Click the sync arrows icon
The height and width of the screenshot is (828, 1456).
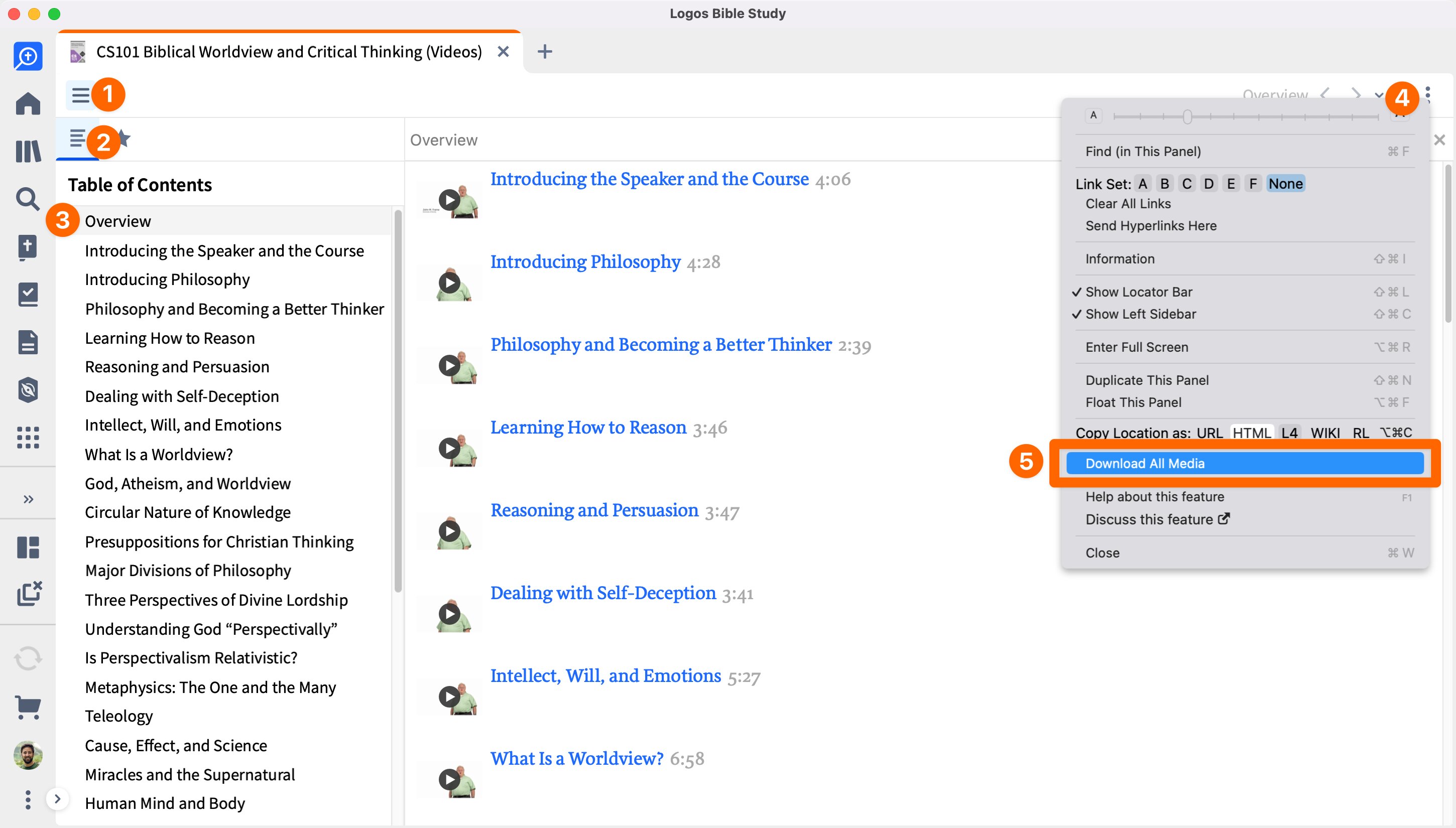click(28, 658)
